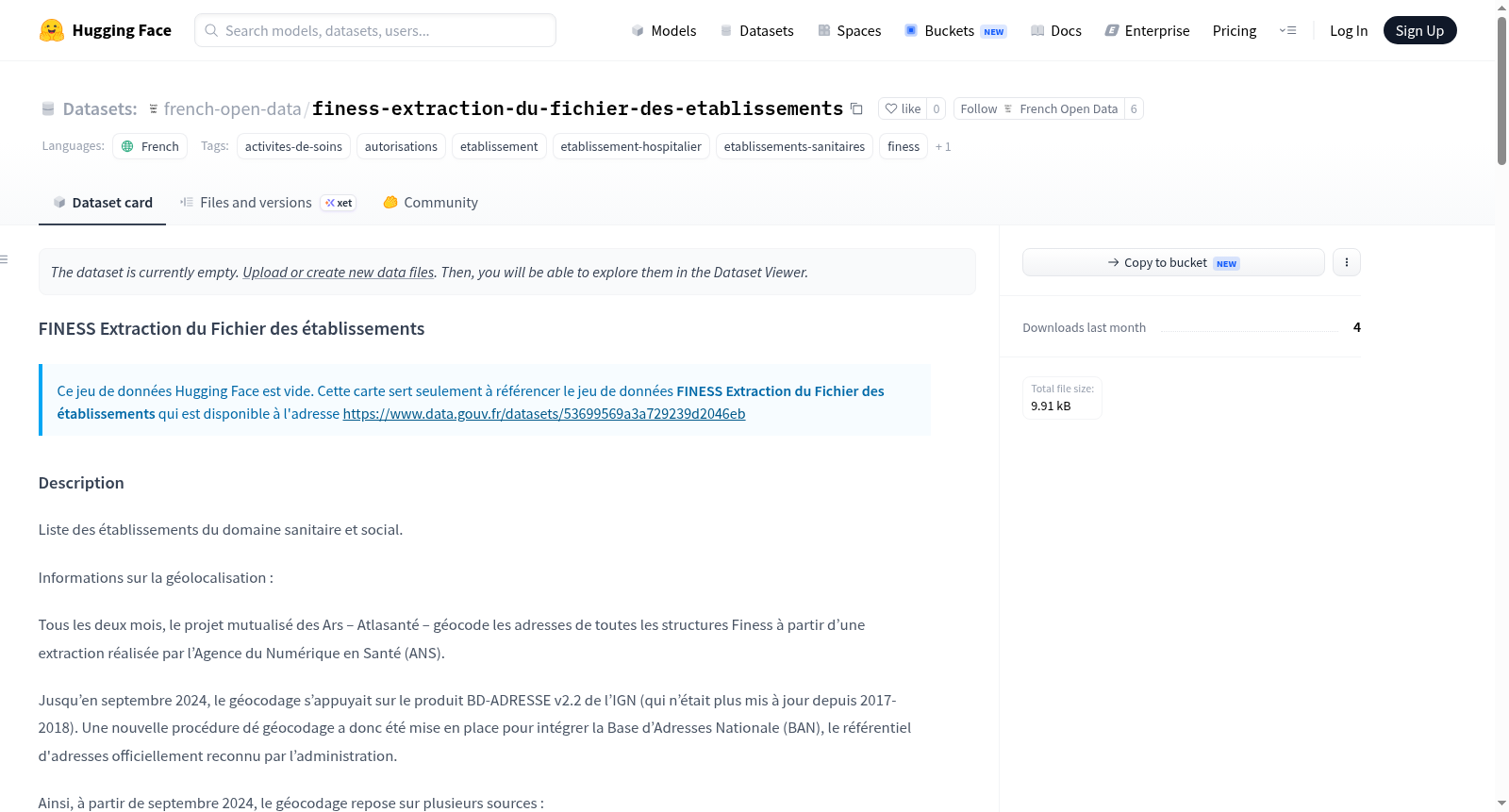
Task: Select the etablissement-hospitalier tag
Action: (x=631, y=146)
